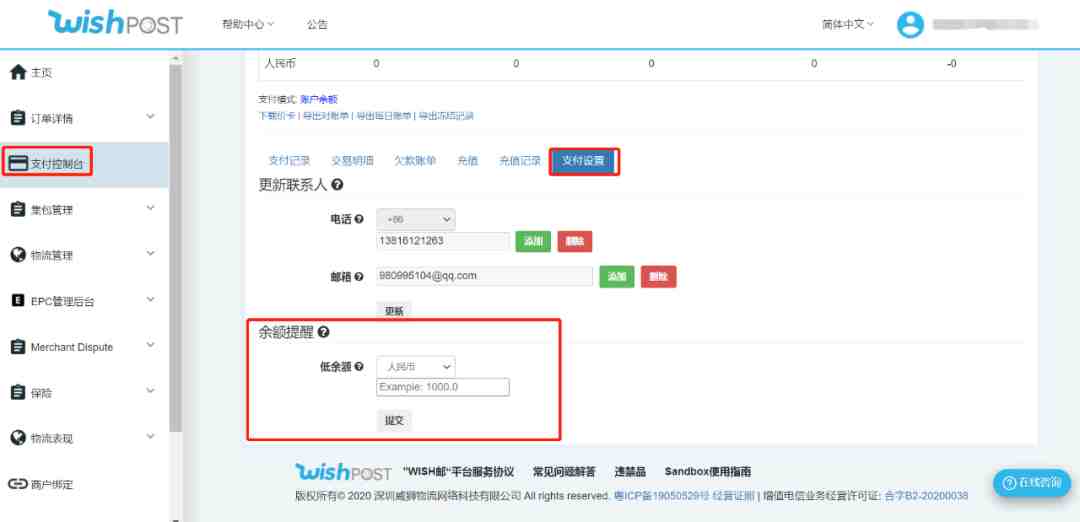
Task: Click the clipboard icon beside Merchant Dispute
Action: (x=18, y=347)
